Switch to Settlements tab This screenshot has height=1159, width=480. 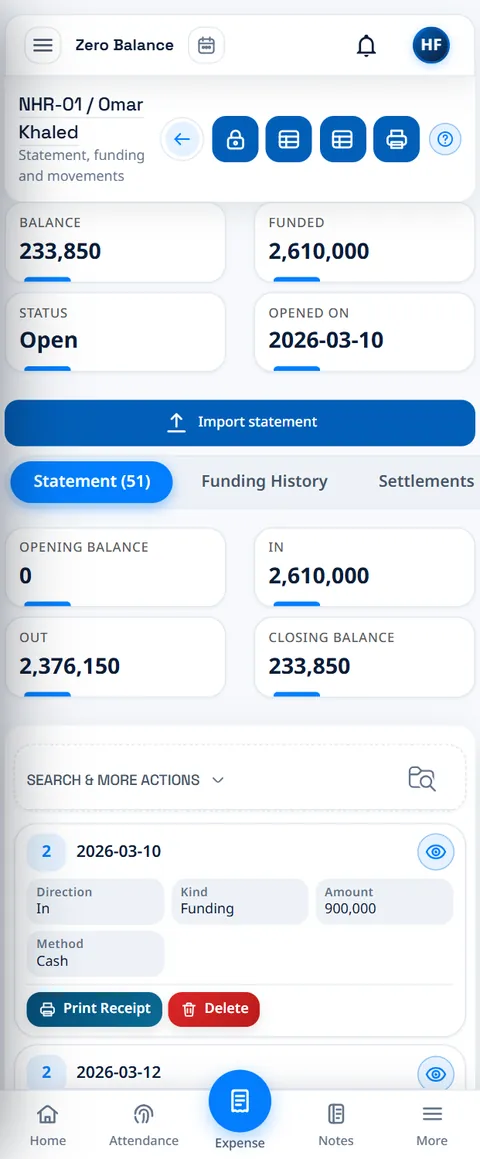click(426, 482)
